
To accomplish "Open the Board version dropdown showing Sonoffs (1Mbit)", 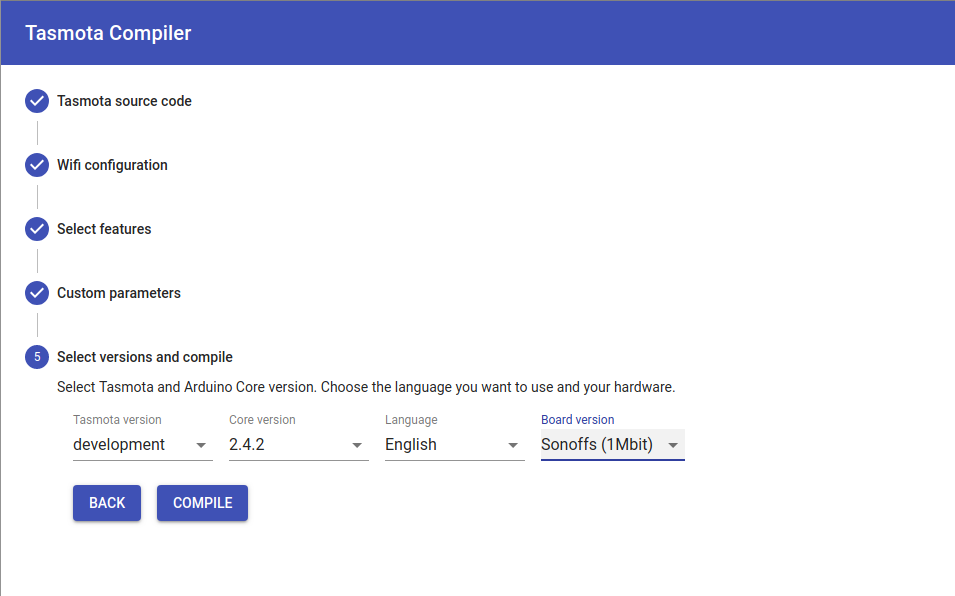I will (x=613, y=445).
